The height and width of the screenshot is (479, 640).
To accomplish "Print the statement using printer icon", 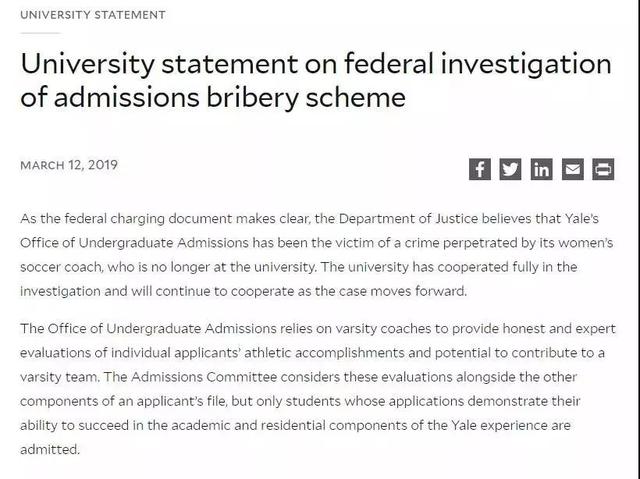I will coord(603,168).
